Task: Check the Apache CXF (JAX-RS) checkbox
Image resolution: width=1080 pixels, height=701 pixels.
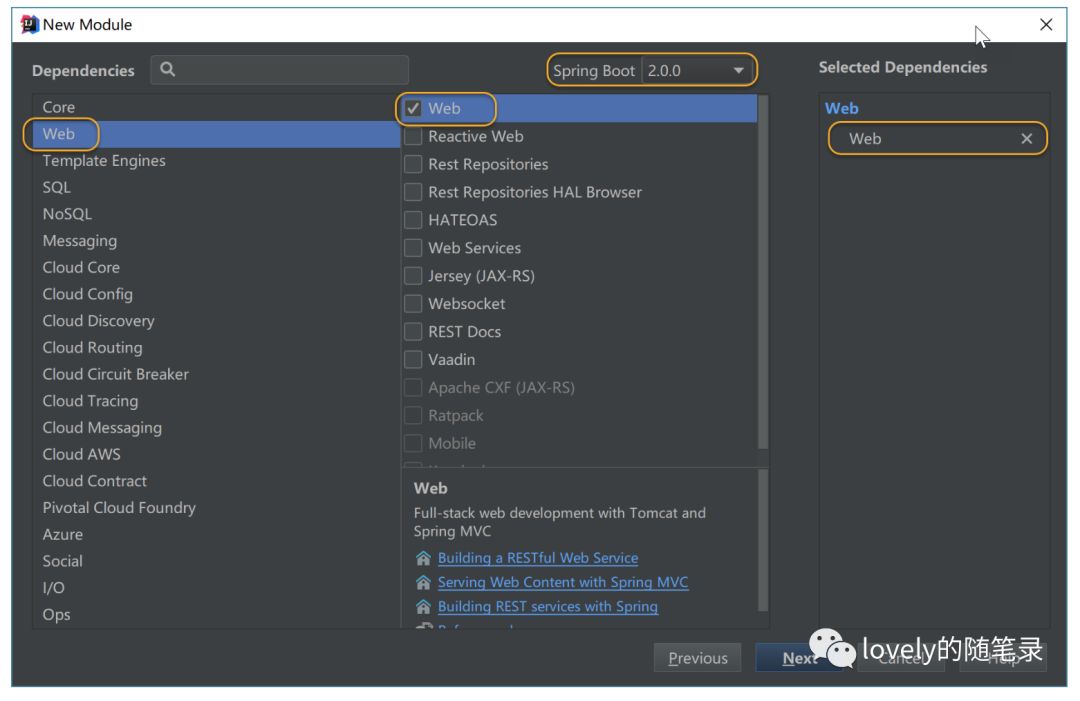Action: coord(413,388)
